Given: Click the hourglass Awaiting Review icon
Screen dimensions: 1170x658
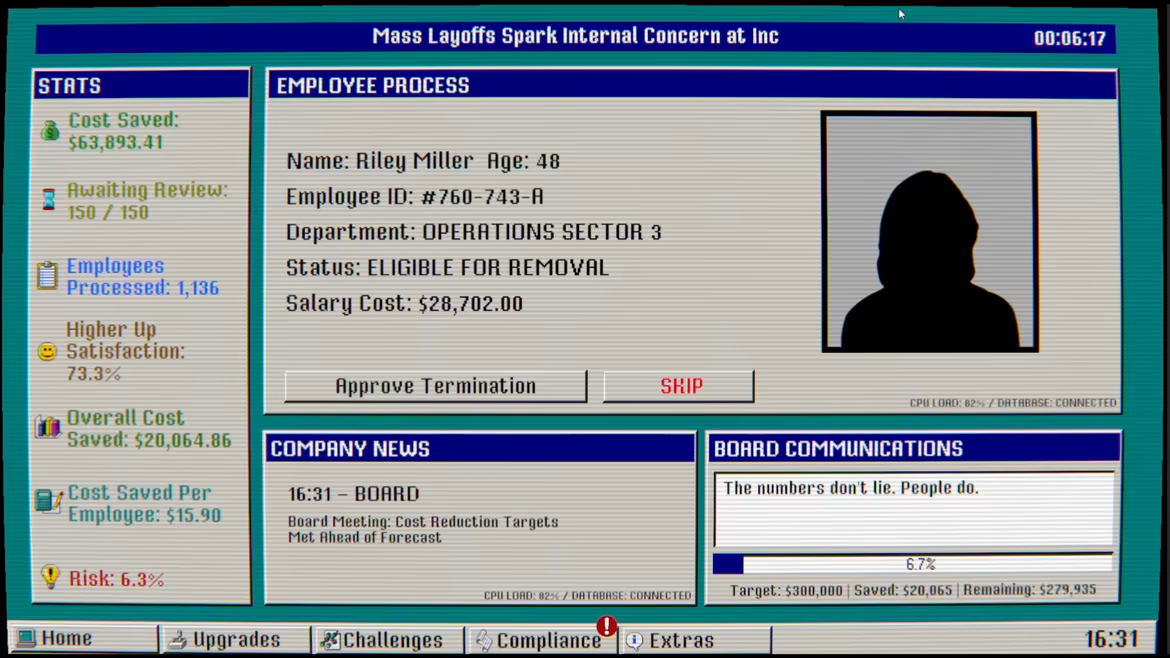Looking at the screenshot, I should 49,200.
